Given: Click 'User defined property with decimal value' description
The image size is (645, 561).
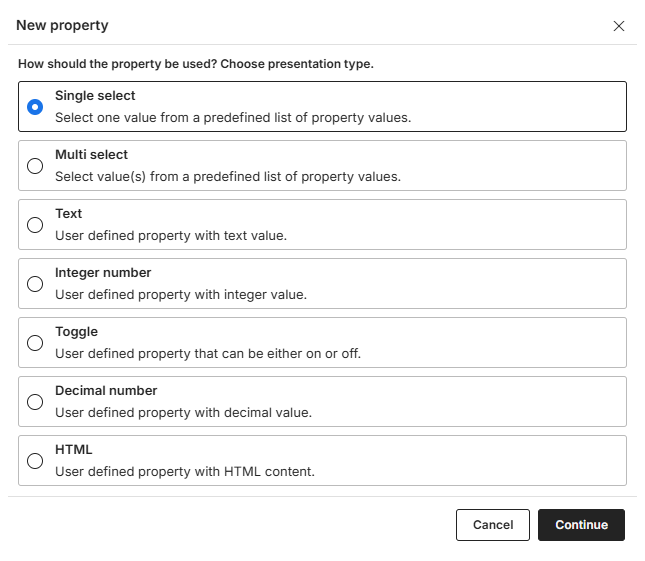Looking at the screenshot, I should [x=183, y=412].
